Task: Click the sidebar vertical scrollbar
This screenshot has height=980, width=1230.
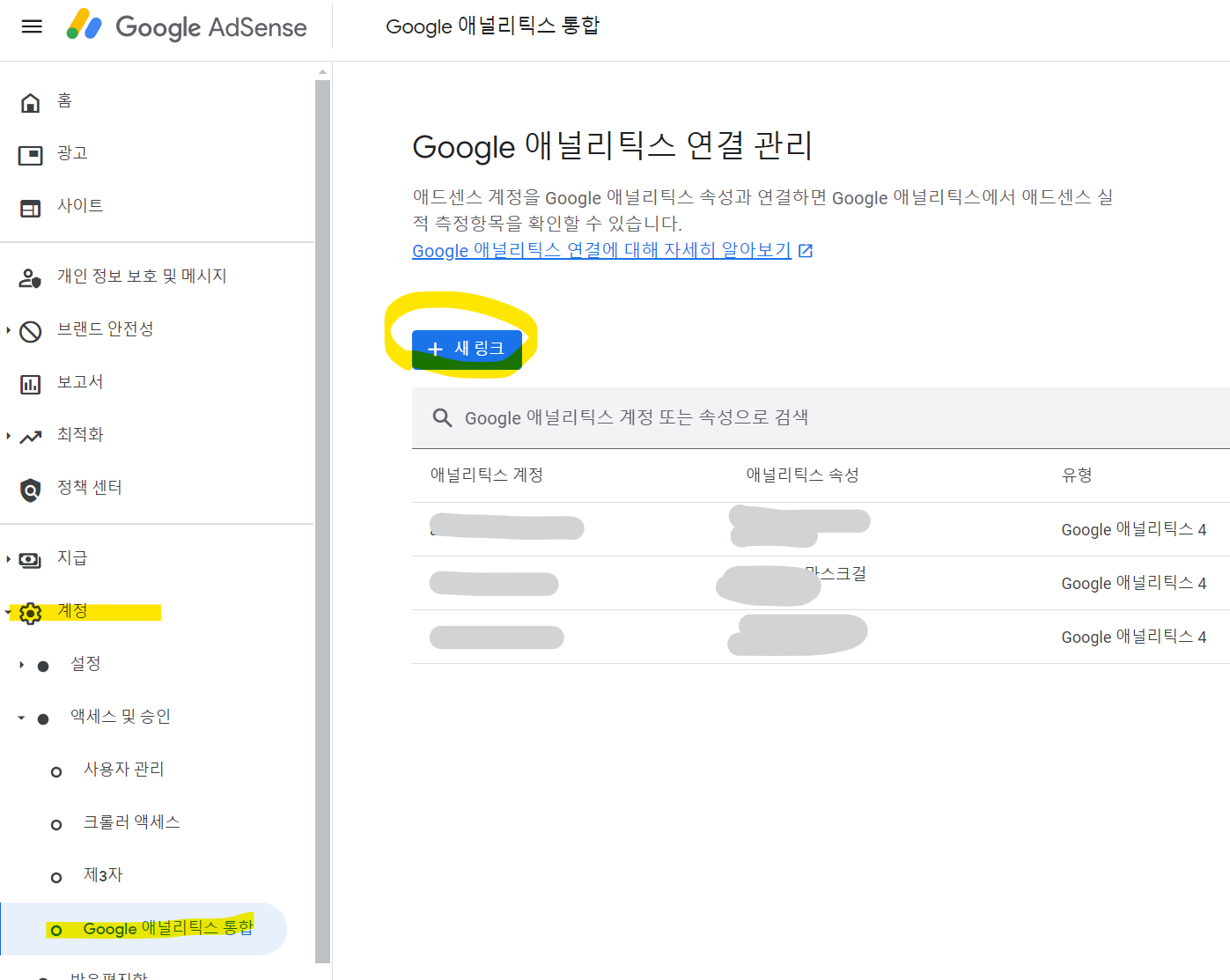Action: 322,521
